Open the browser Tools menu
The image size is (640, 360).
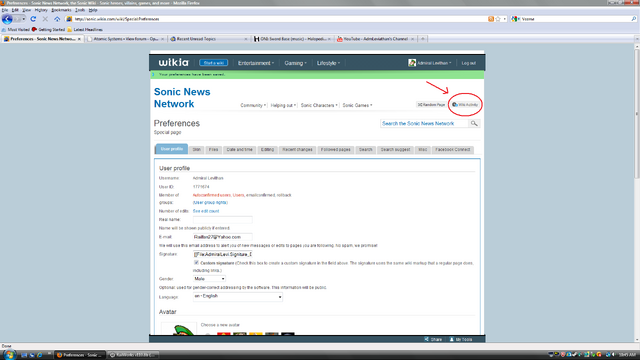coord(80,10)
